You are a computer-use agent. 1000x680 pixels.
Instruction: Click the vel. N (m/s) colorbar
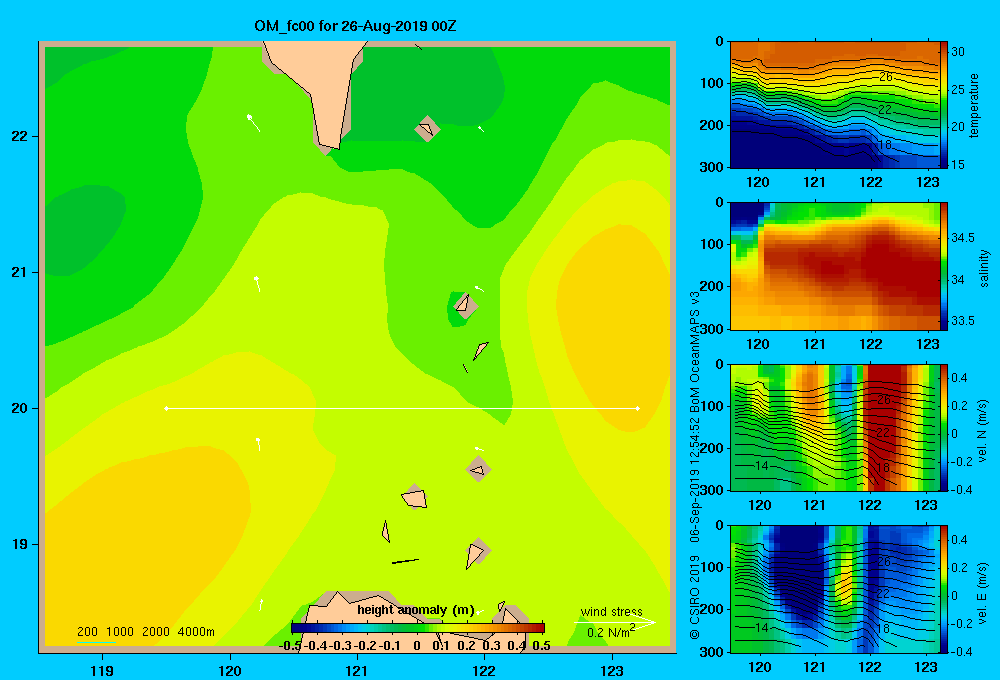943,427
